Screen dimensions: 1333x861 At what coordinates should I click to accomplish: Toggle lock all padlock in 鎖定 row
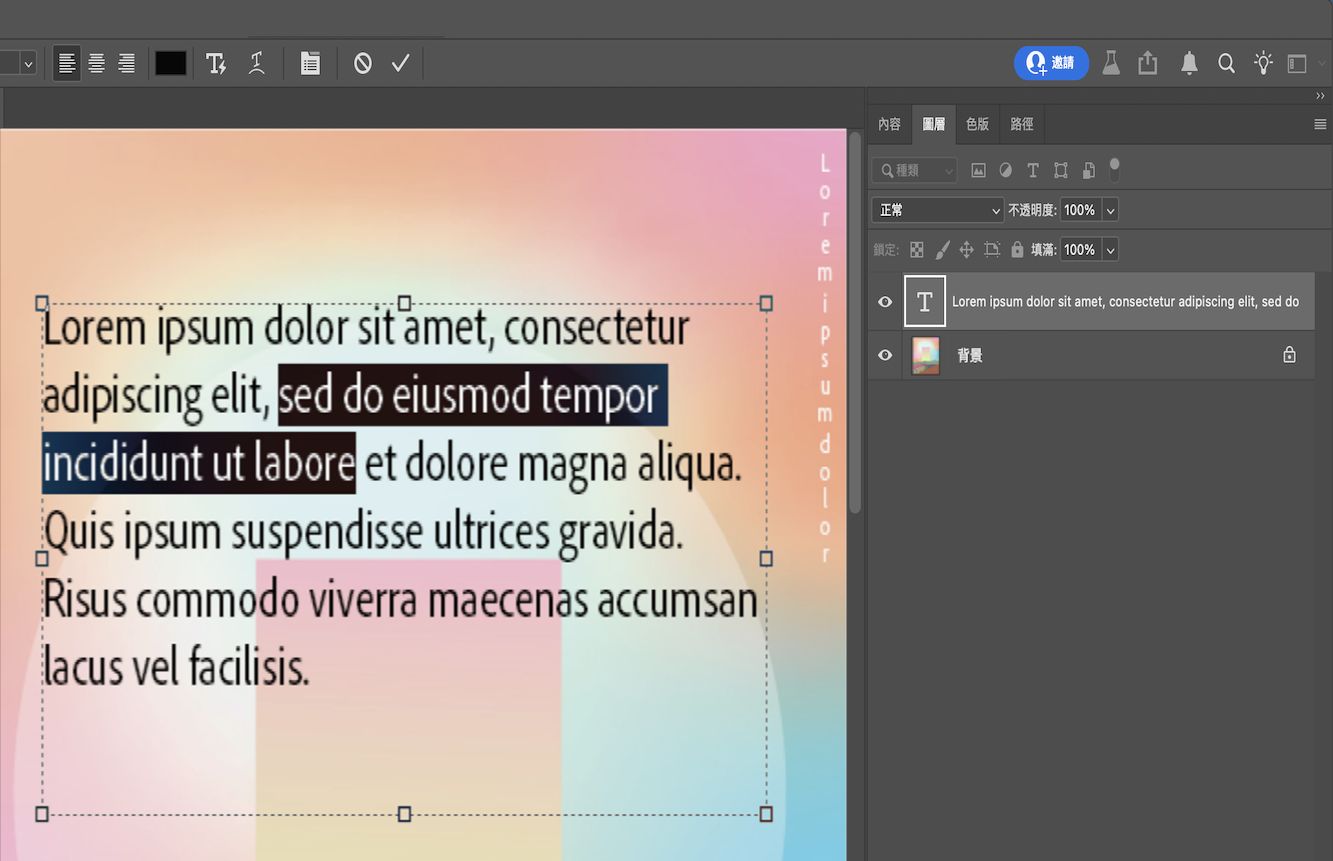(1017, 250)
